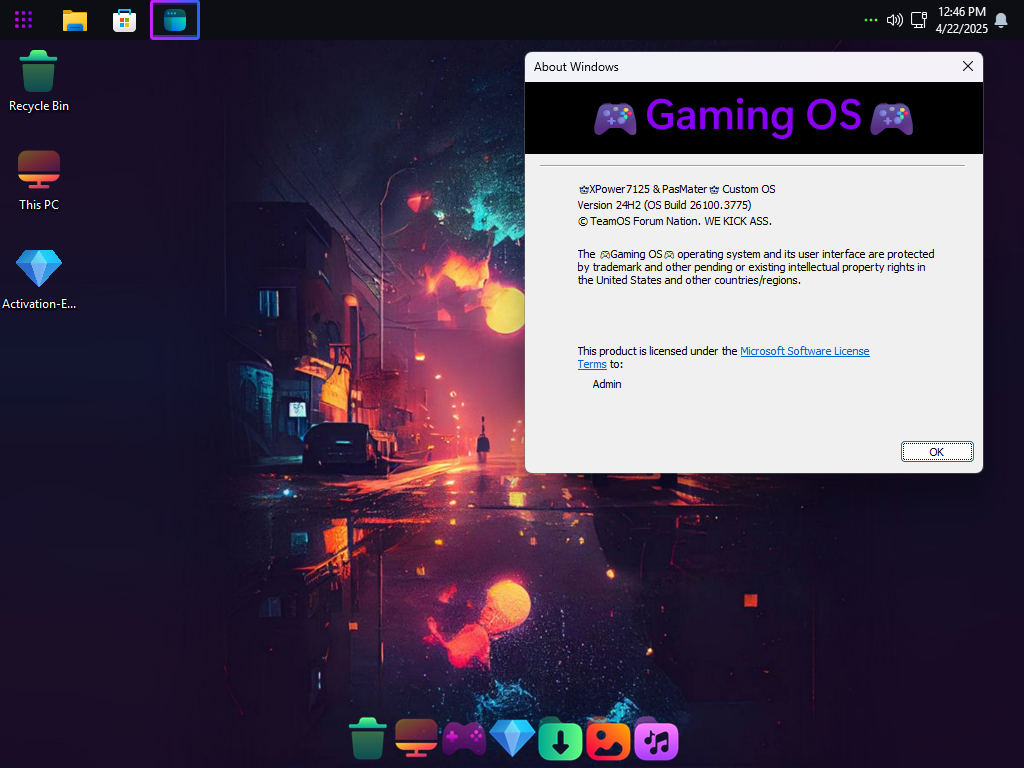This screenshot has height=768, width=1024.
Task: Confirm About Windows with the OK button
Action: pos(937,452)
